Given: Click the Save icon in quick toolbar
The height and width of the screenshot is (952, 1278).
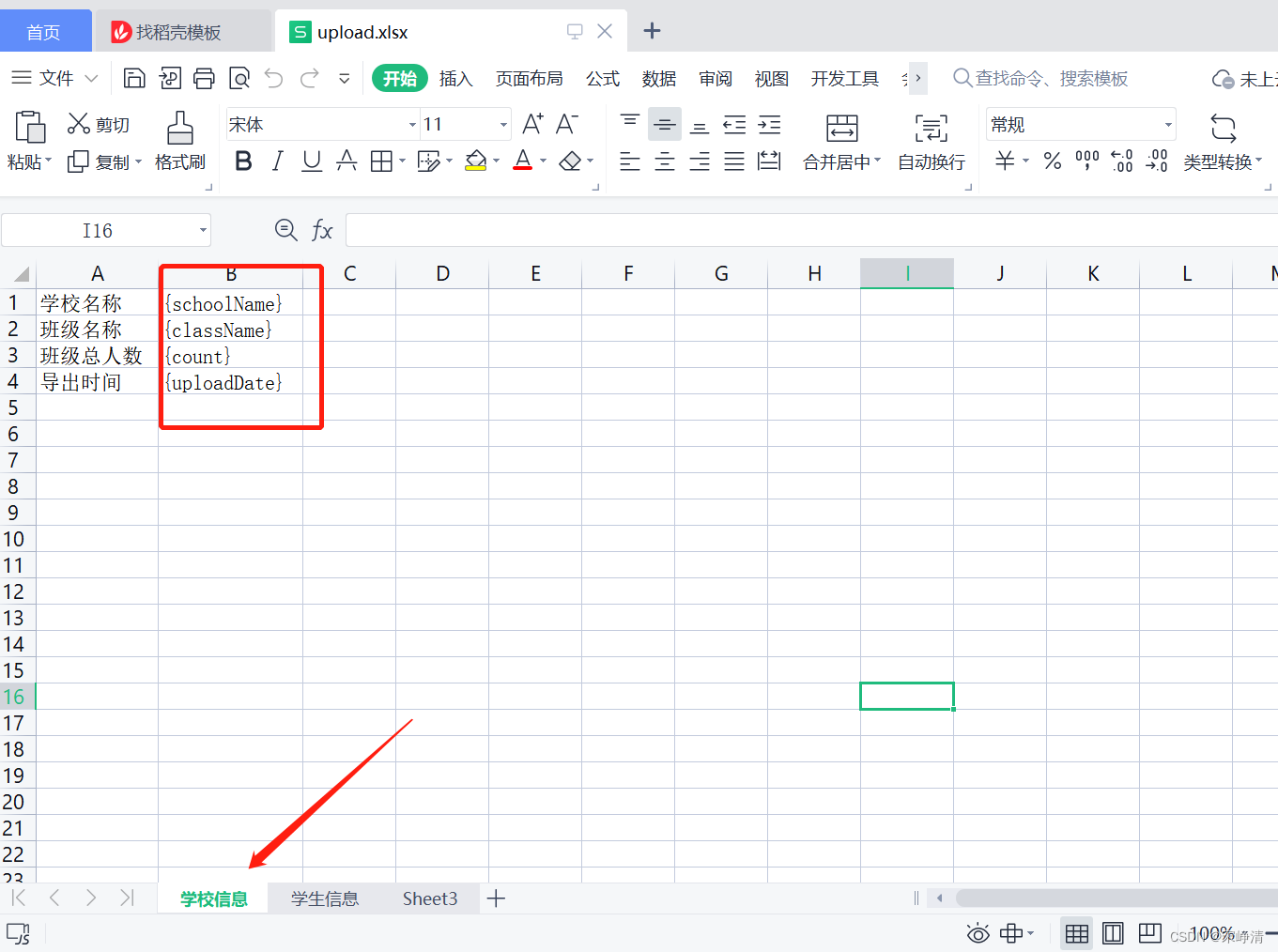Looking at the screenshot, I should click(134, 78).
